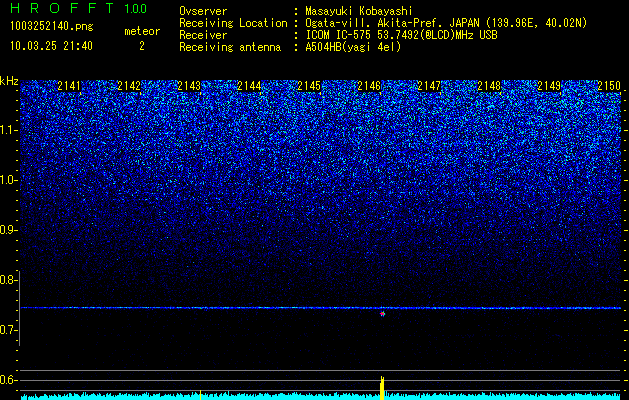
Task: Click the 0.6 kHz axis label
Action: pos(9,380)
